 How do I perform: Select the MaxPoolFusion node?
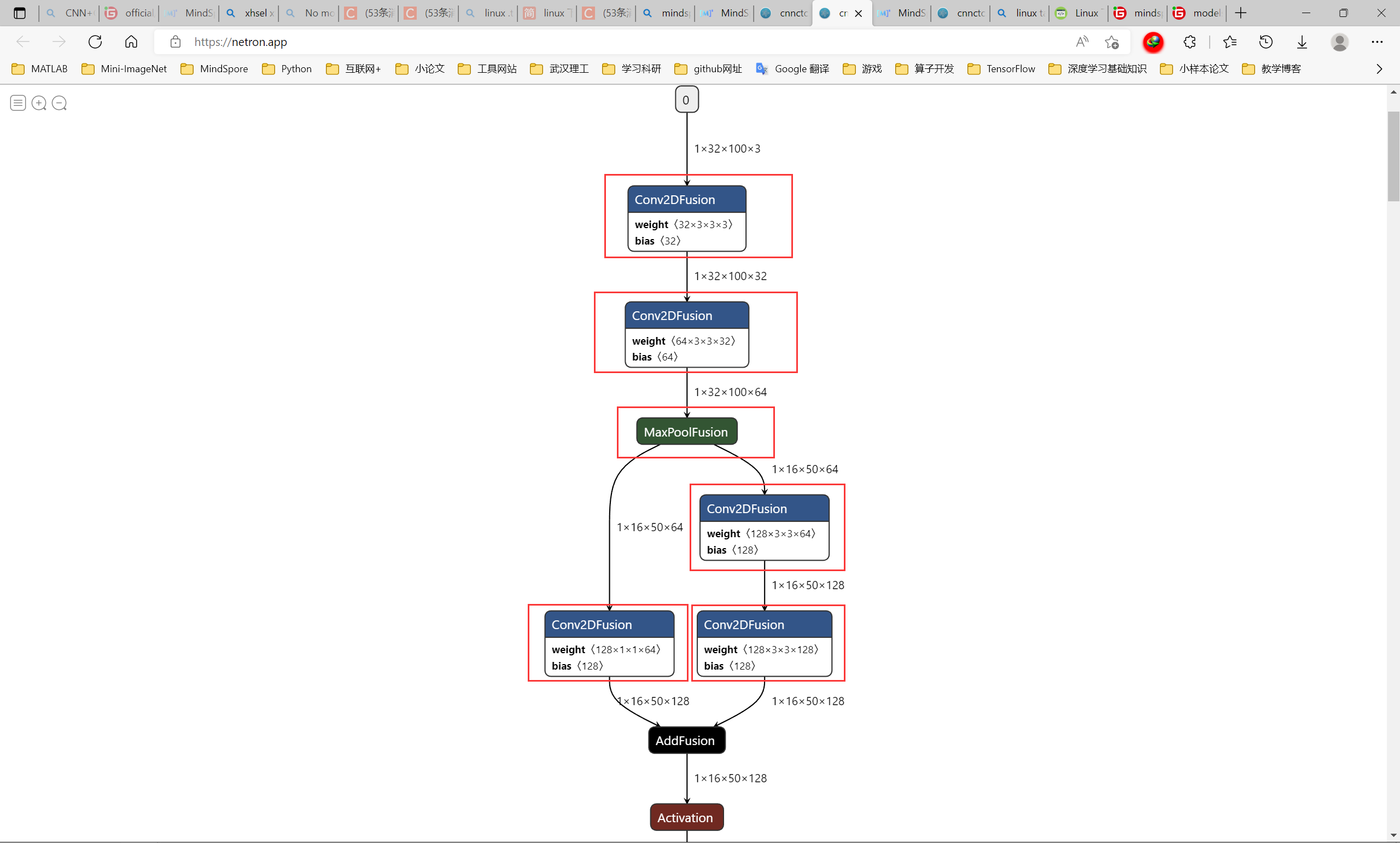coord(686,432)
